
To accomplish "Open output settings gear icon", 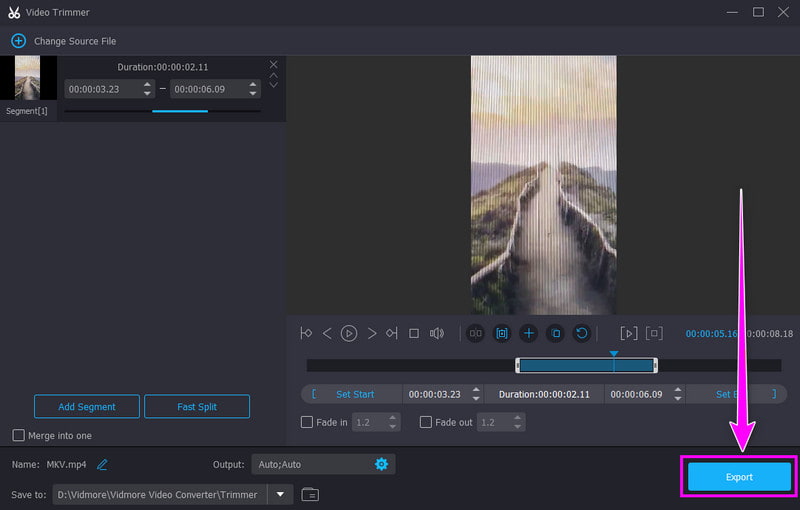I will [x=381, y=464].
